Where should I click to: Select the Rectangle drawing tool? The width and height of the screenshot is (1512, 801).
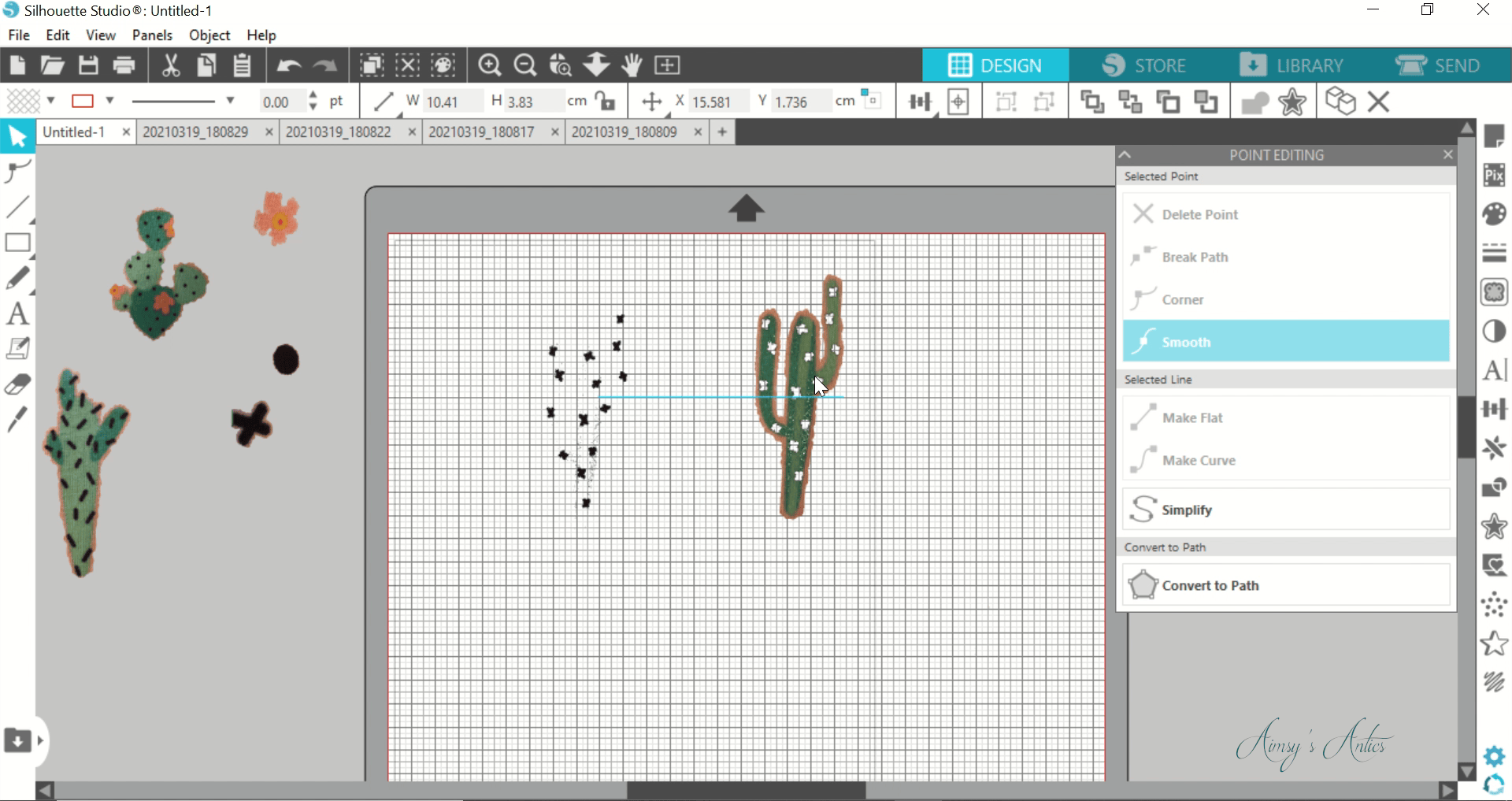coord(17,243)
